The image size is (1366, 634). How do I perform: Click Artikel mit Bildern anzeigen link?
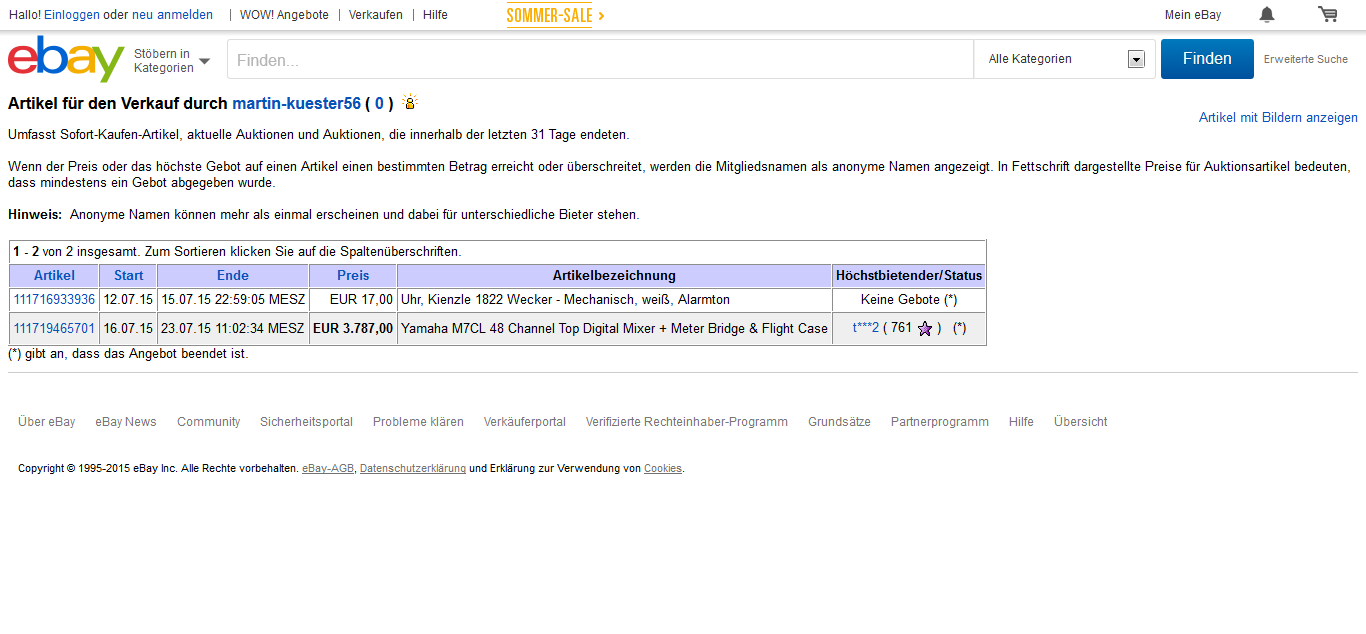tap(1278, 117)
